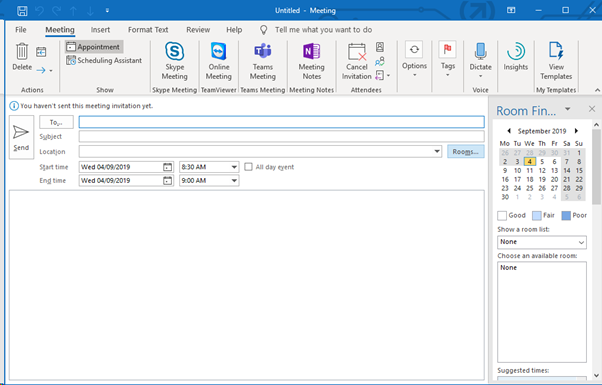602x385 pixels.
Task: Open the End time date picker
Action: 167,180
